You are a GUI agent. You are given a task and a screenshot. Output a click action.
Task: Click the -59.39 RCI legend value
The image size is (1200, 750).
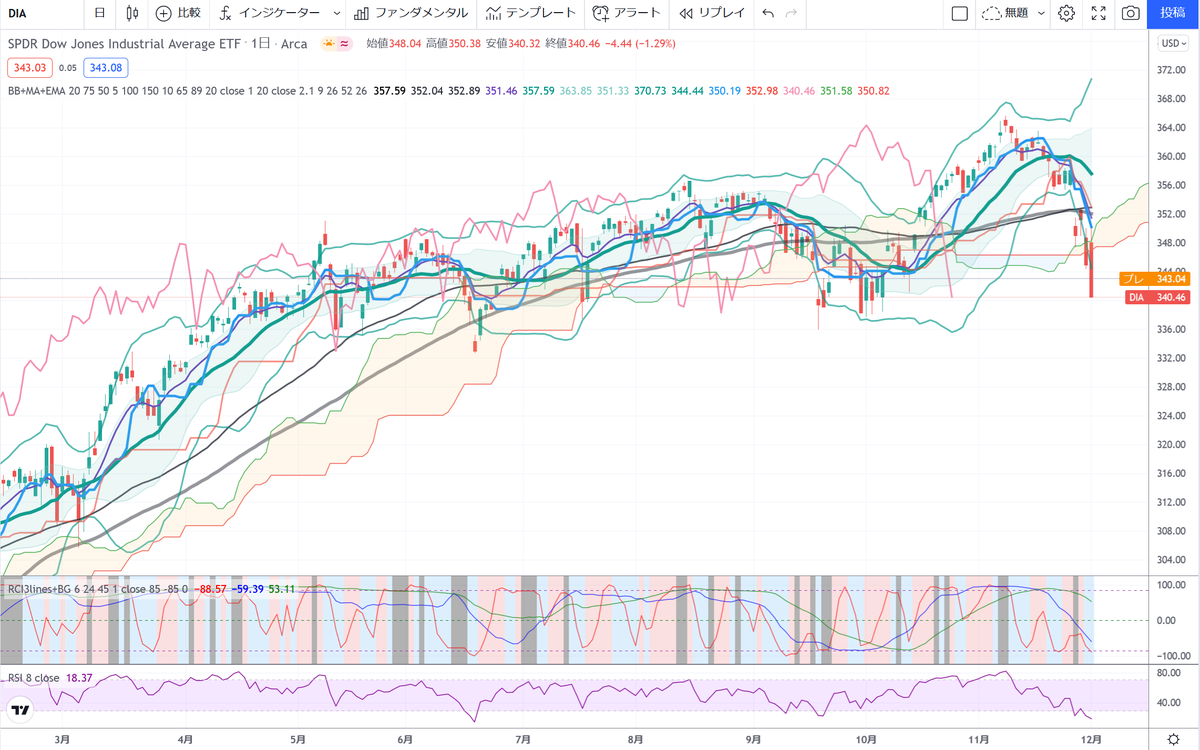(x=247, y=588)
